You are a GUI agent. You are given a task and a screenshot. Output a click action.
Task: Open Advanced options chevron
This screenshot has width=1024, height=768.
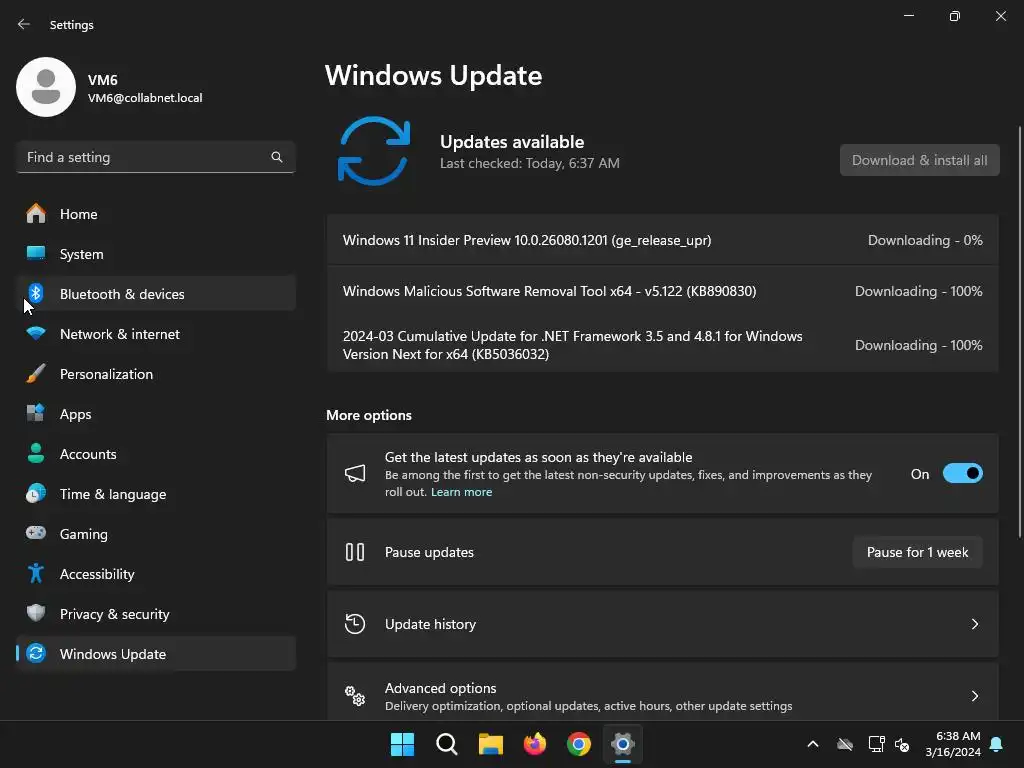pos(974,696)
